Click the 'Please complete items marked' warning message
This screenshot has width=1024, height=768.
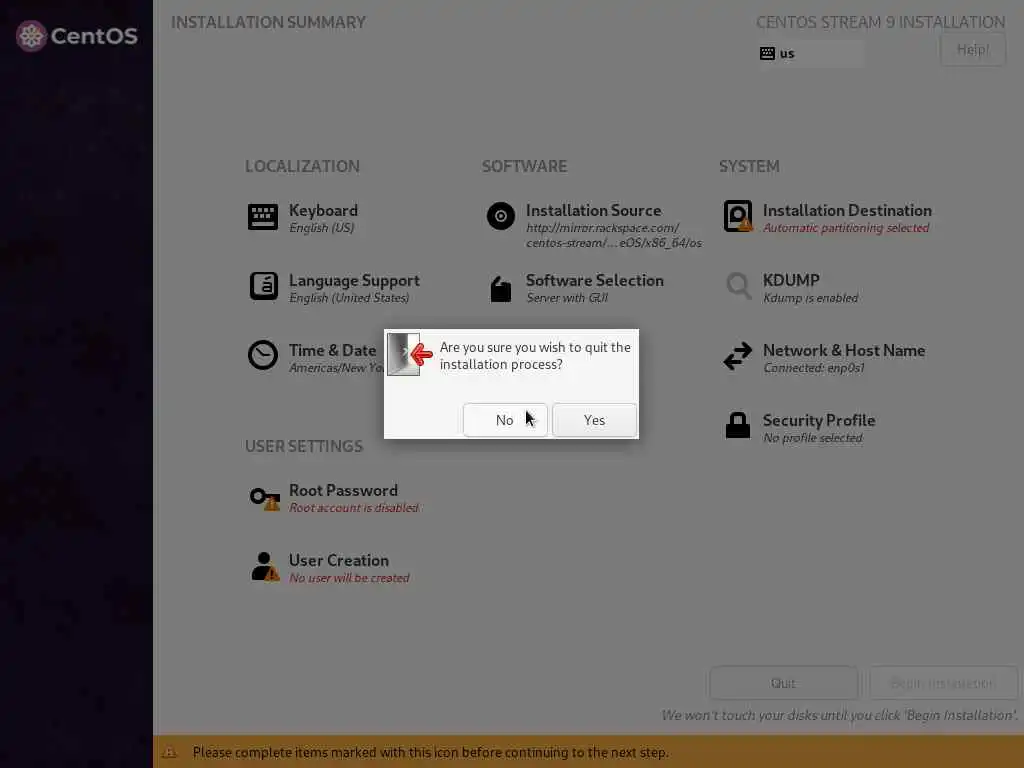pos(430,752)
